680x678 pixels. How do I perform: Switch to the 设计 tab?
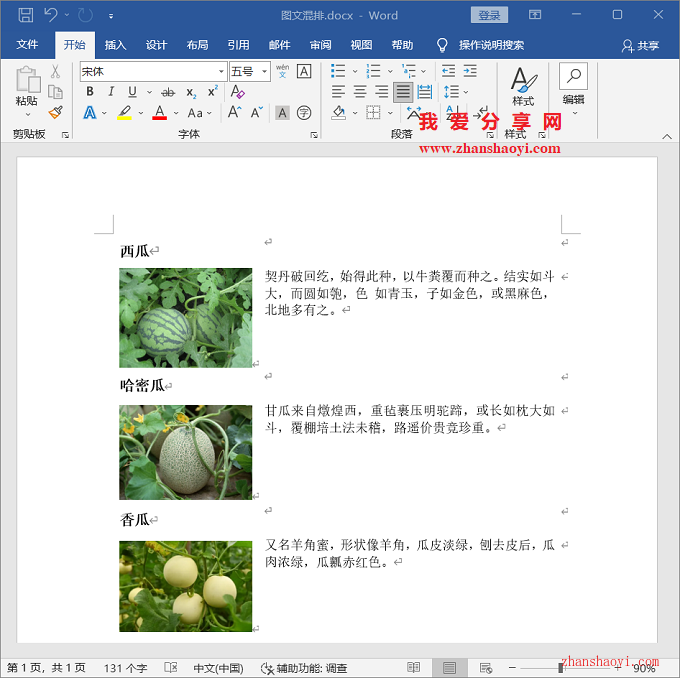(x=156, y=45)
